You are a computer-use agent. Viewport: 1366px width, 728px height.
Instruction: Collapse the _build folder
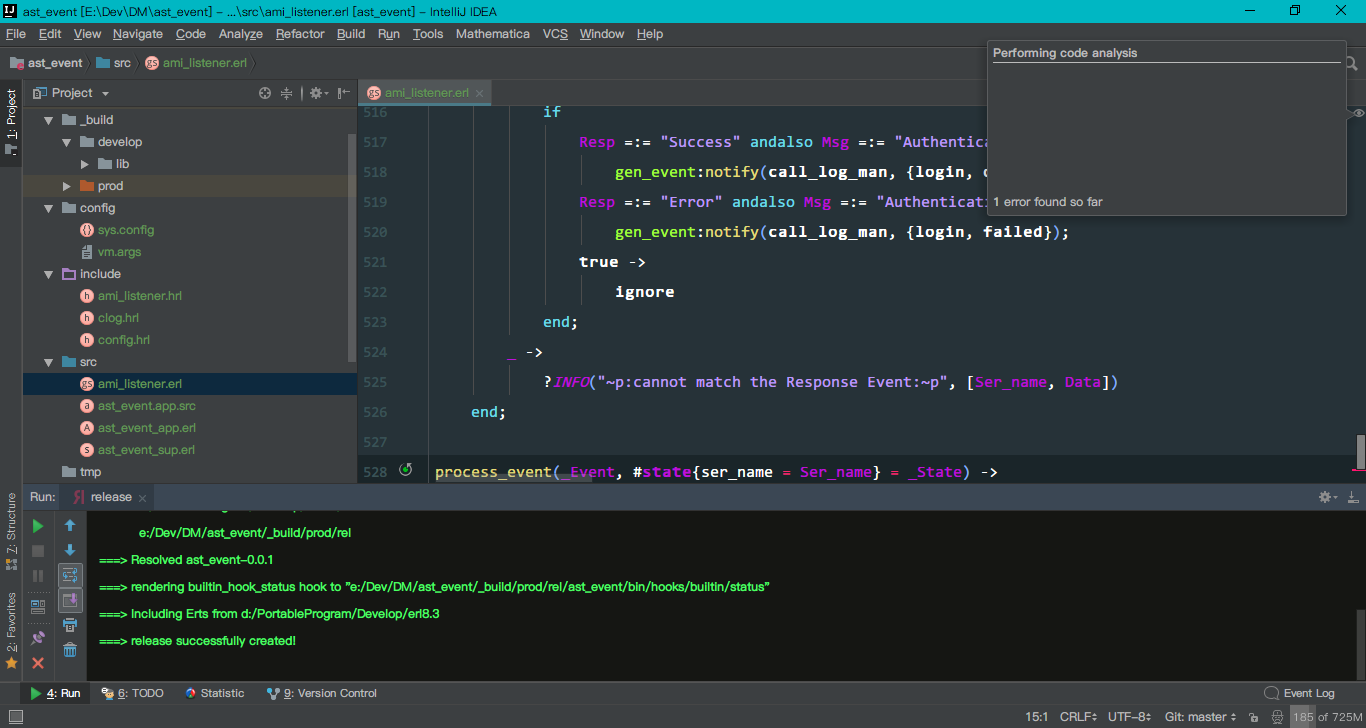tap(47, 120)
